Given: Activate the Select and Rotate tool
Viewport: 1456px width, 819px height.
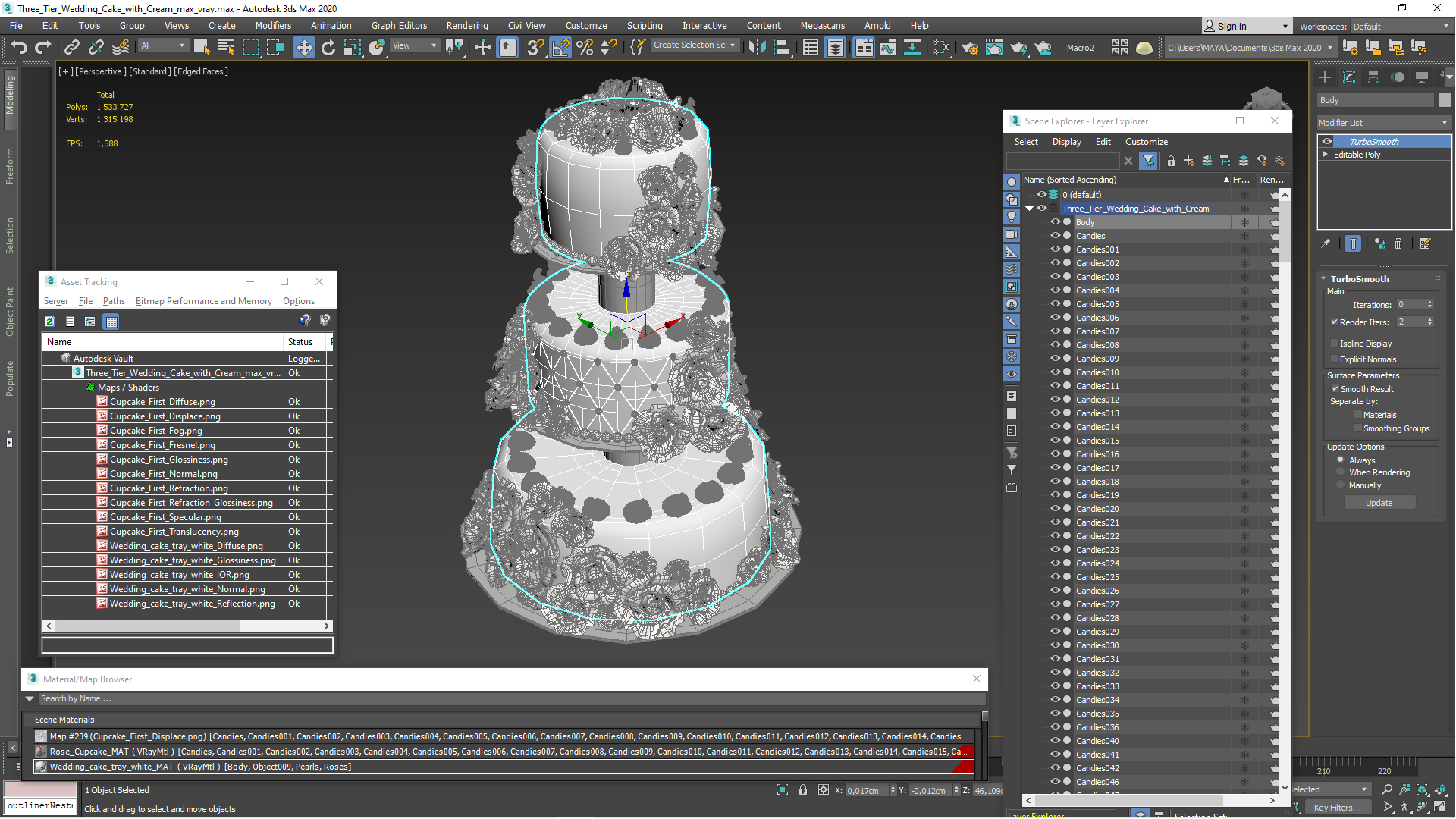Looking at the screenshot, I should tap(328, 48).
